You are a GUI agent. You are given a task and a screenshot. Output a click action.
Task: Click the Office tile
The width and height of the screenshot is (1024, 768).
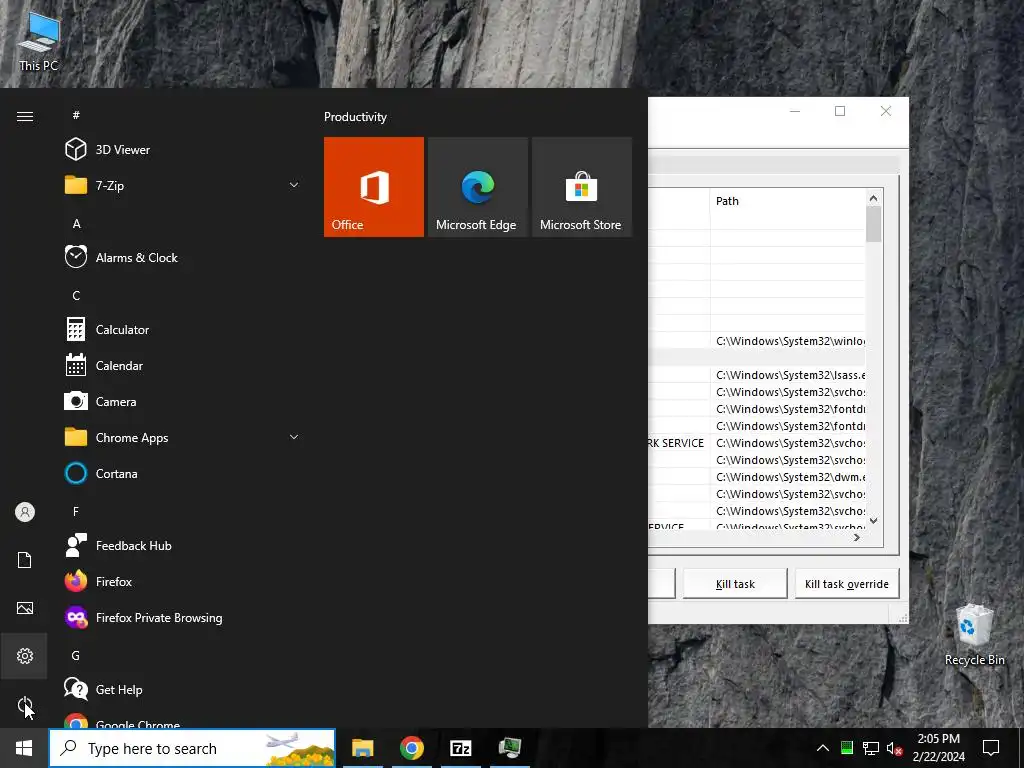(374, 187)
